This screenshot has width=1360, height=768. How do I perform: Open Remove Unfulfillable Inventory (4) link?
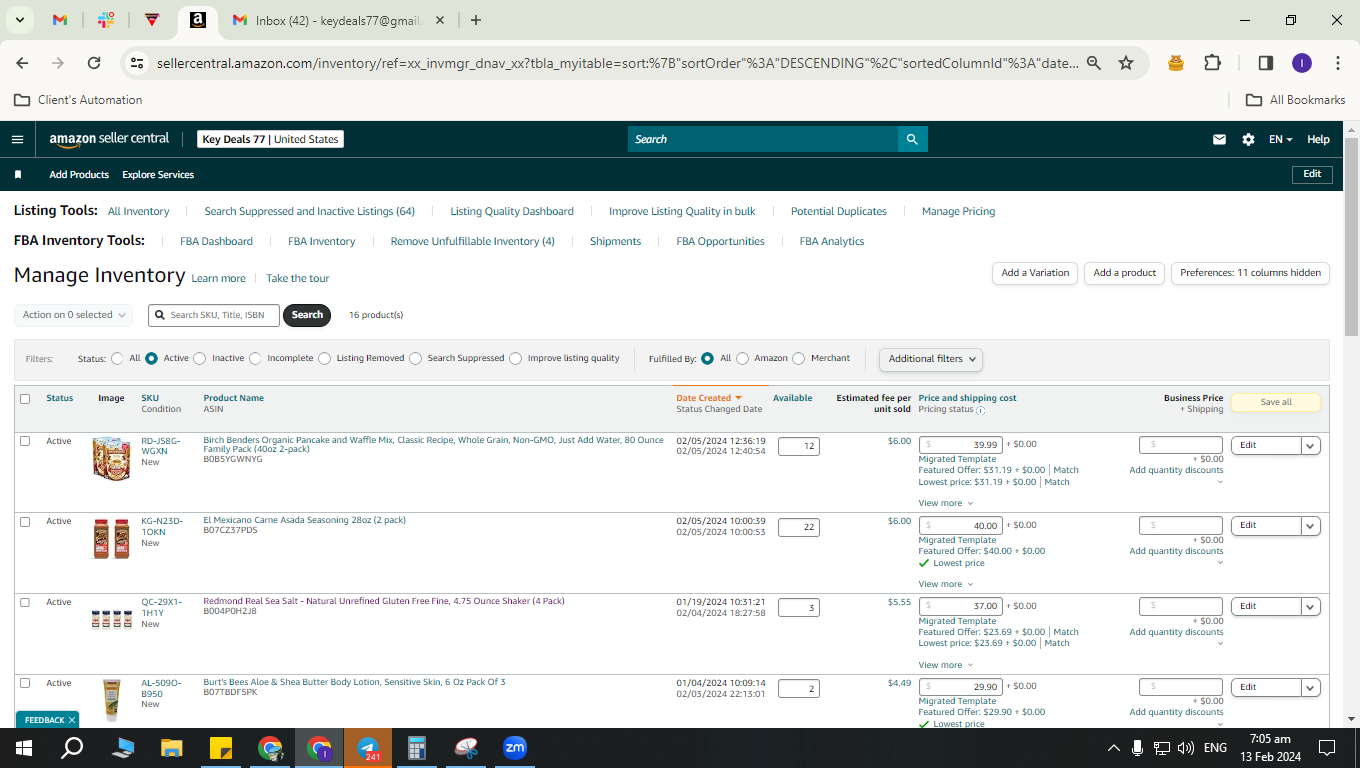472,241
